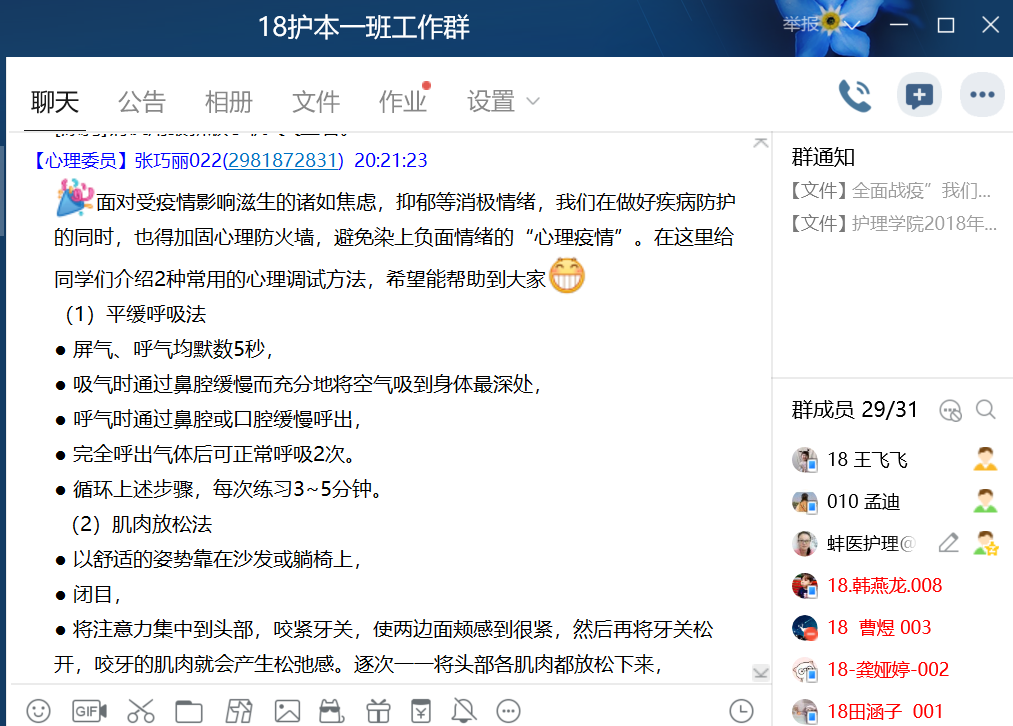Click the QQ number link 2981872831
This screenshot has height=726, width=1013.
283,160
